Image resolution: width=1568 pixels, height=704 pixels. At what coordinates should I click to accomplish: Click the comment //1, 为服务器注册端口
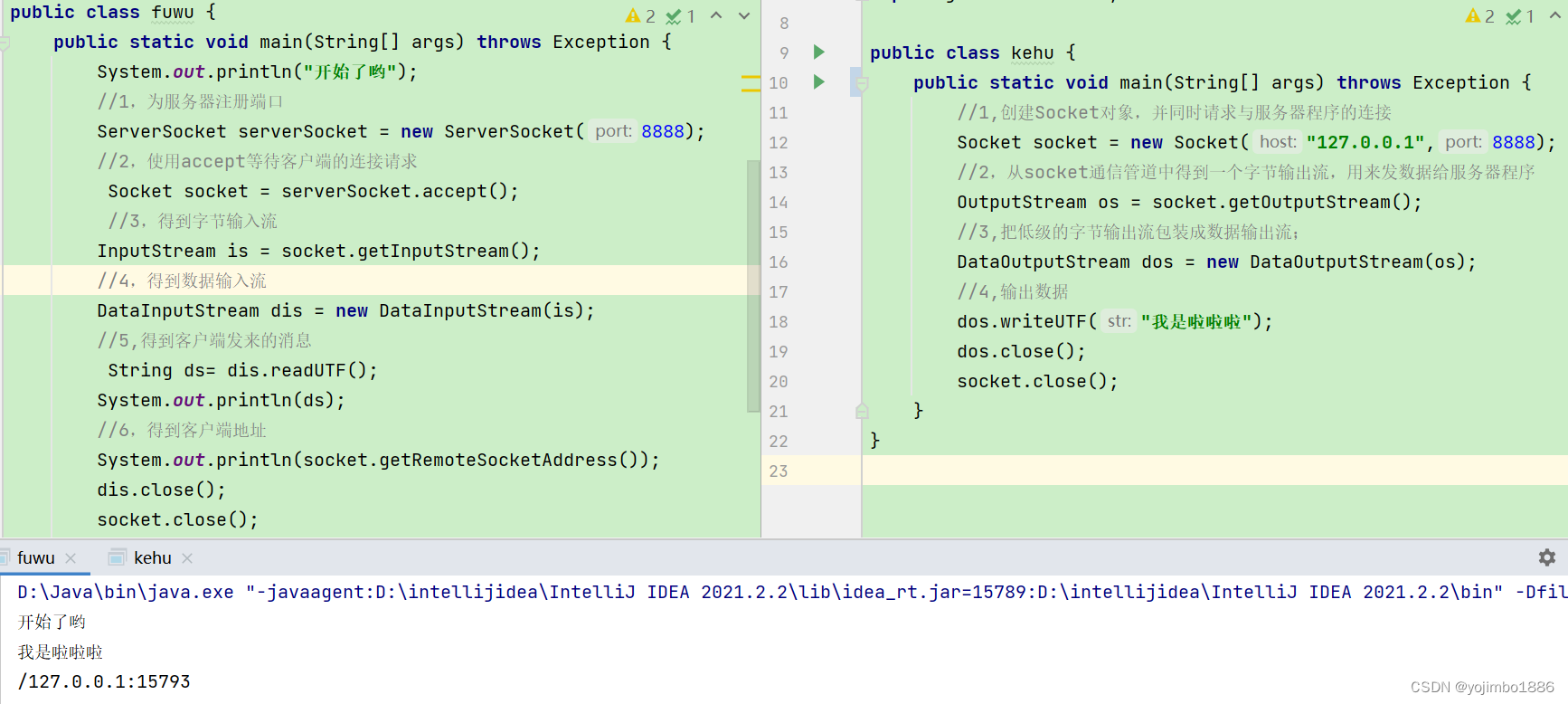click(190, 101)
